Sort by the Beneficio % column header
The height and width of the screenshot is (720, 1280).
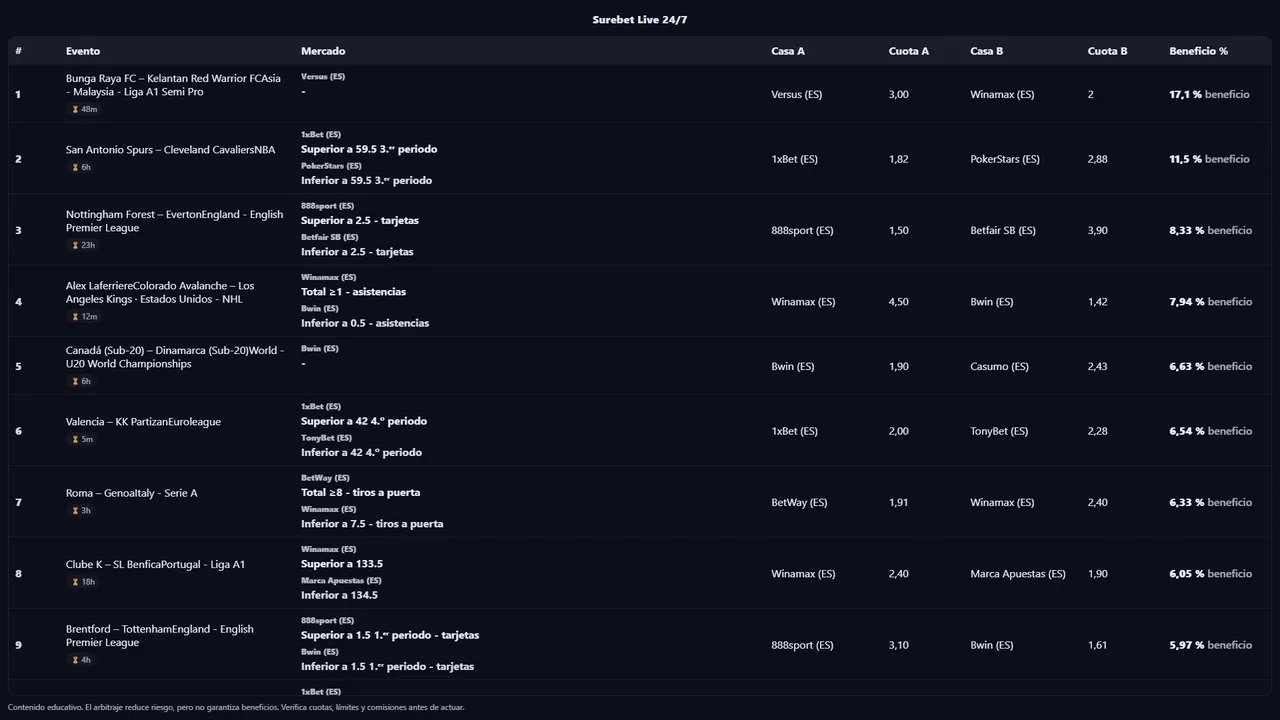(x=1198, y=51)
